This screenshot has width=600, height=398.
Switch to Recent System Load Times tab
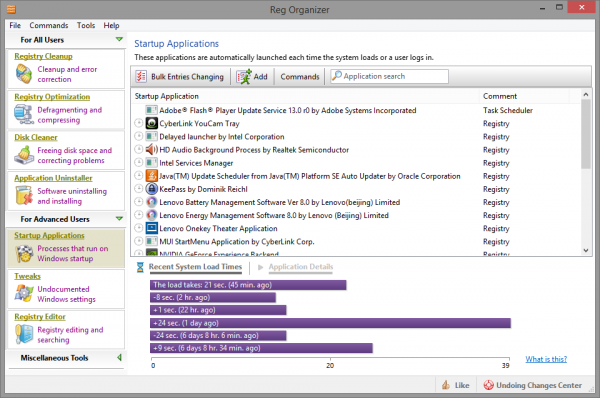[195, 267]
